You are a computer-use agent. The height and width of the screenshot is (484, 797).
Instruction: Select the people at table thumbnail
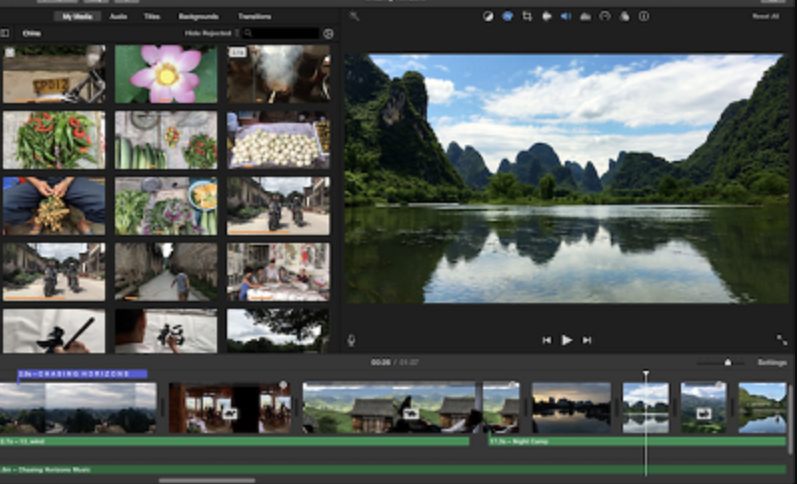[x=279, y=271]
